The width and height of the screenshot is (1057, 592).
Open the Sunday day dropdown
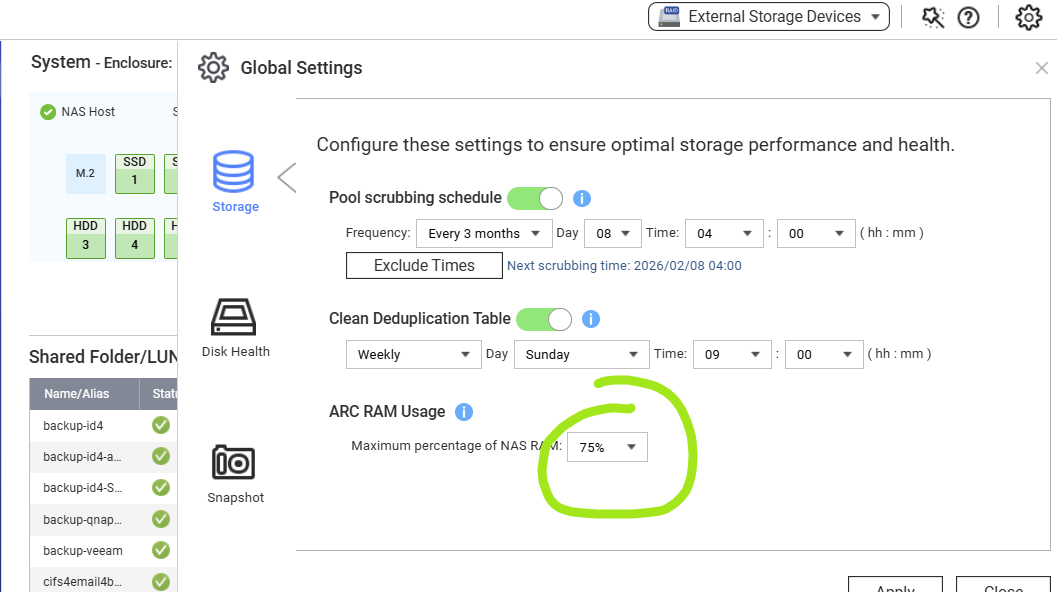coord(581,354)
